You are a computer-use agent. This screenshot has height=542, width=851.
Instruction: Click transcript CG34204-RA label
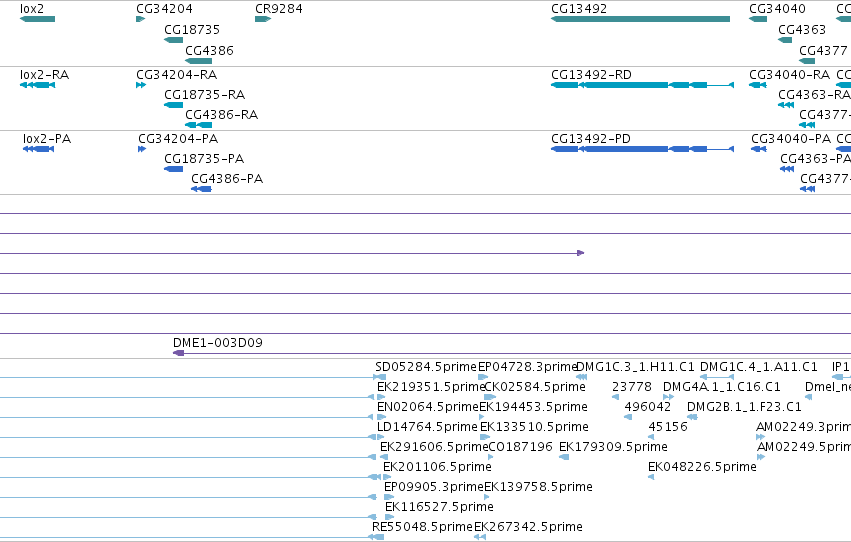coord(177,74)
